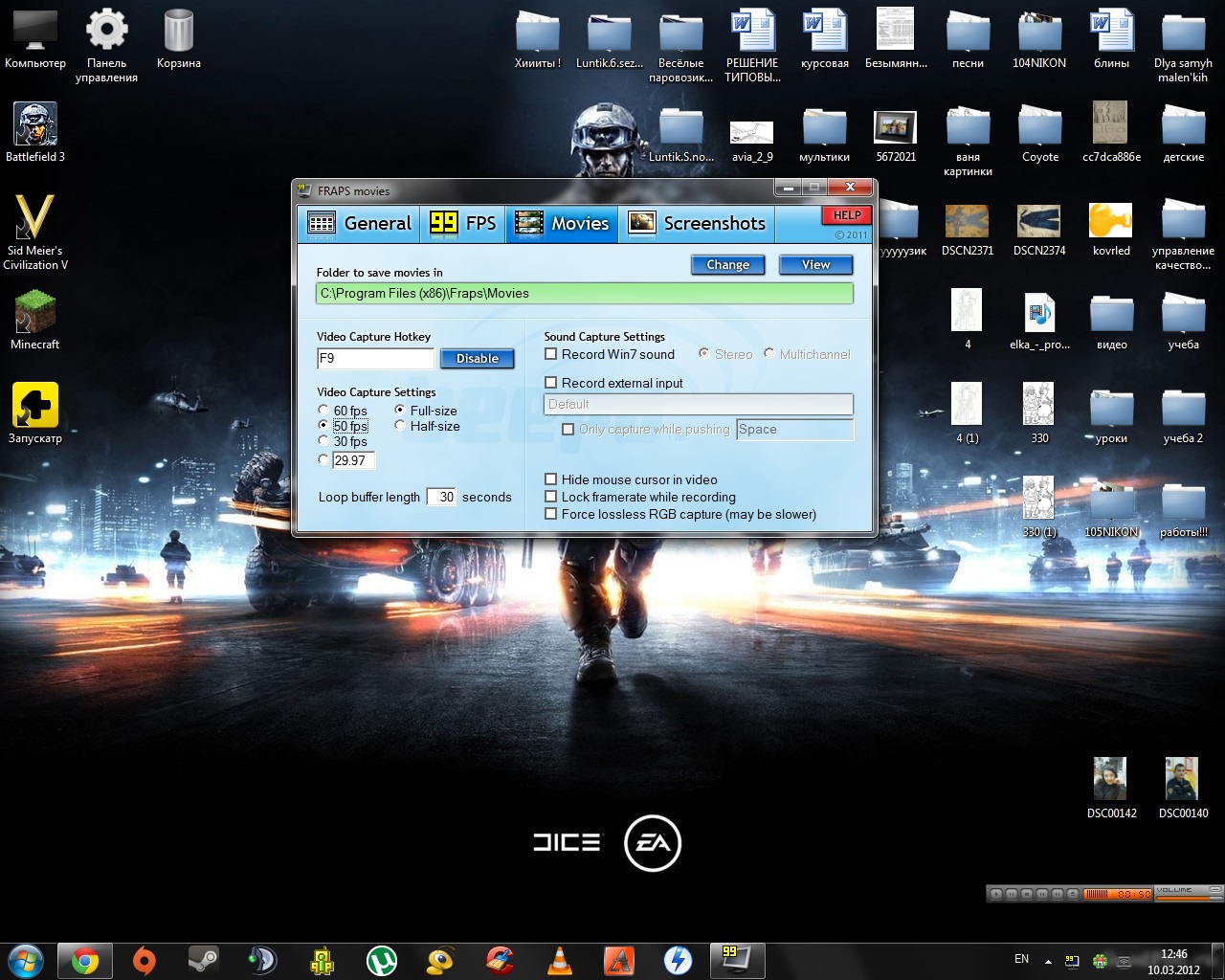Screen dimensions: 1225x980
Task: Click the Video Capture Hotkey F9 field
Action: (375, 359)
